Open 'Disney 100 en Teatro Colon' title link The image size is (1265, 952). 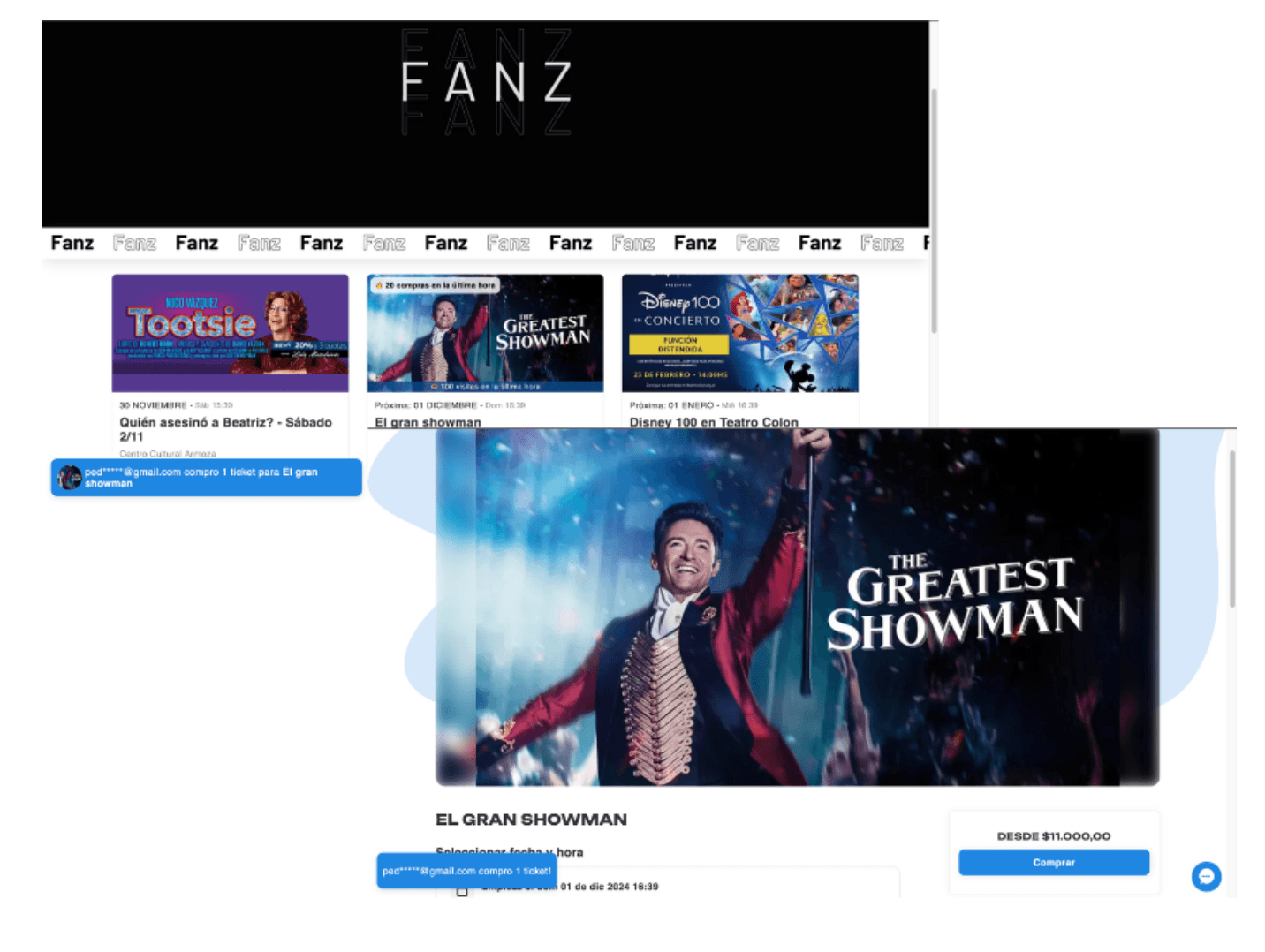(714, 422)
